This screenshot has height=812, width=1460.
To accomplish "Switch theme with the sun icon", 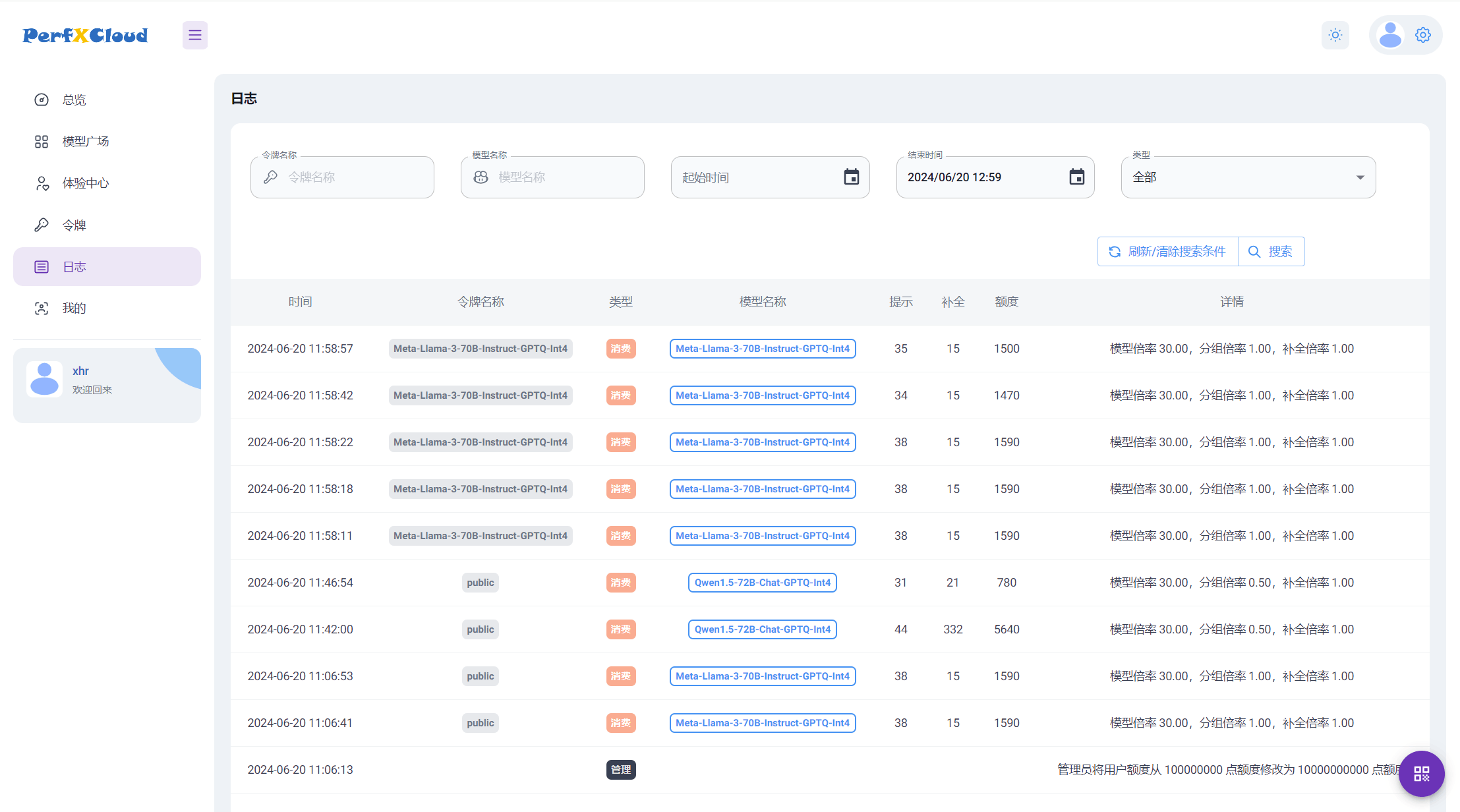I will click(x=1335, y=35).
